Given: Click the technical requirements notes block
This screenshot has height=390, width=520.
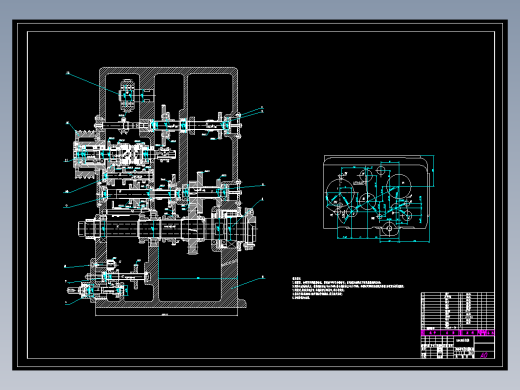Looking at the screenshot, I should pyautogui.click(x=348, y=288).
